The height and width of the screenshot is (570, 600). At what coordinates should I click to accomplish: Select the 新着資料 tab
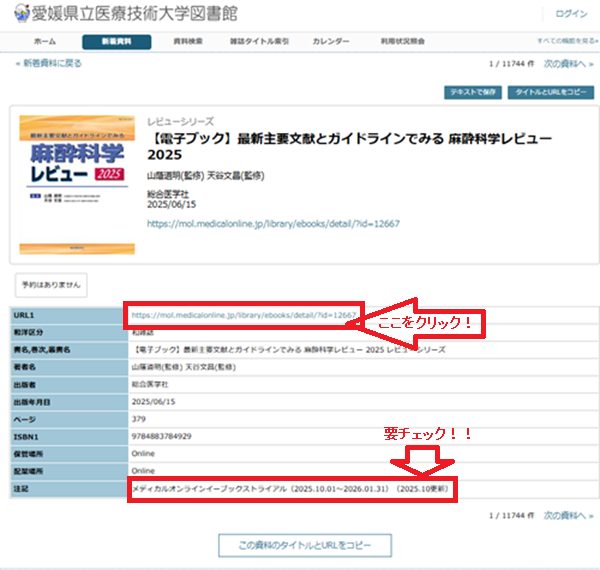coord(117,42)
